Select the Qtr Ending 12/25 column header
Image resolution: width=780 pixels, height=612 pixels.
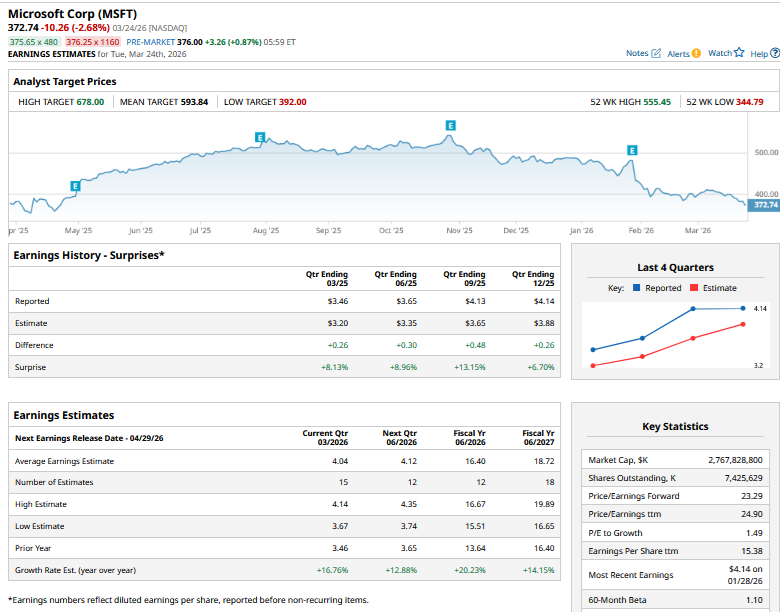[x=533, y=278]
